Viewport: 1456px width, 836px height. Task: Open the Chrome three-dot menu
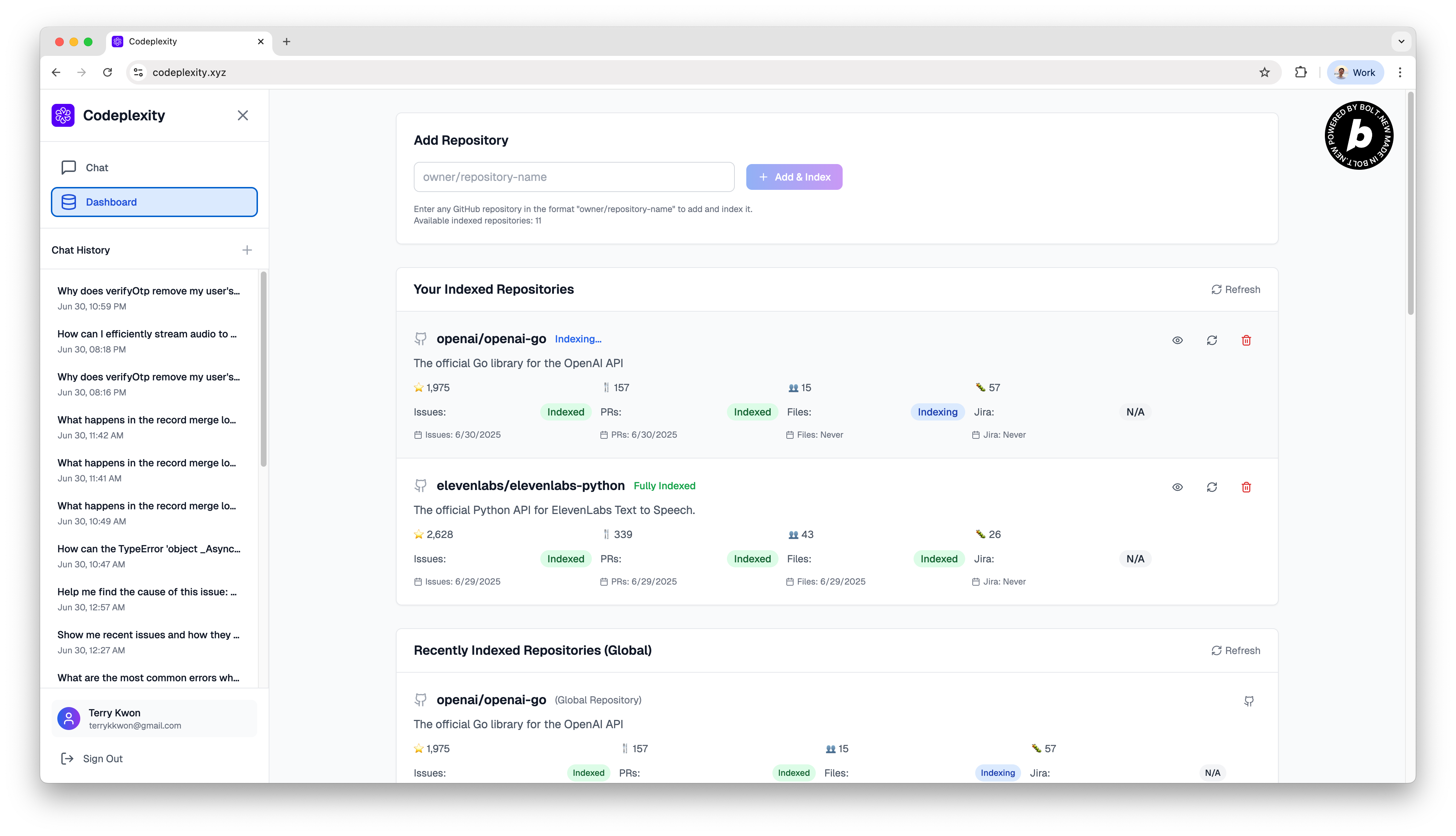(x=1400, y=72)
